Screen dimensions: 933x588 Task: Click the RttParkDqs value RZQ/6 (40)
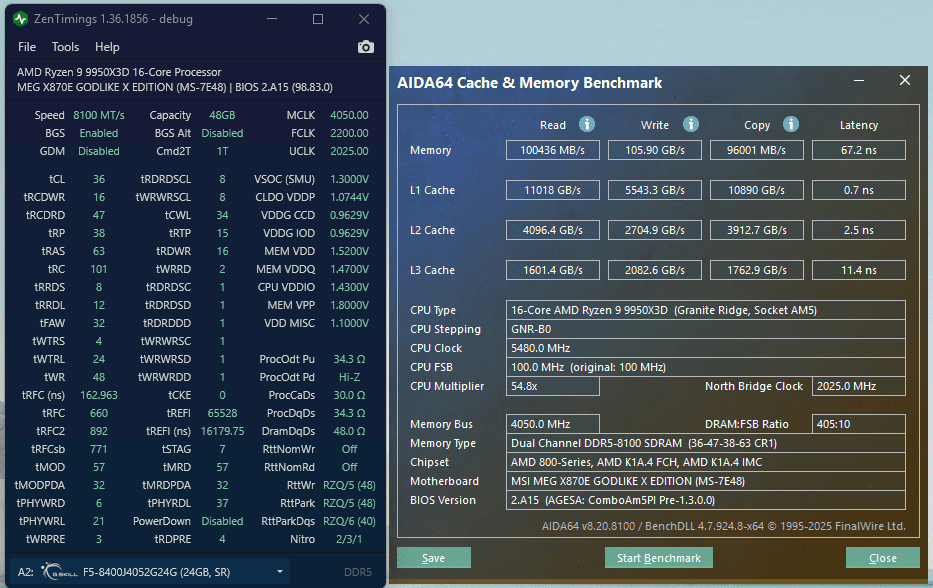click(x=349, y=521)
